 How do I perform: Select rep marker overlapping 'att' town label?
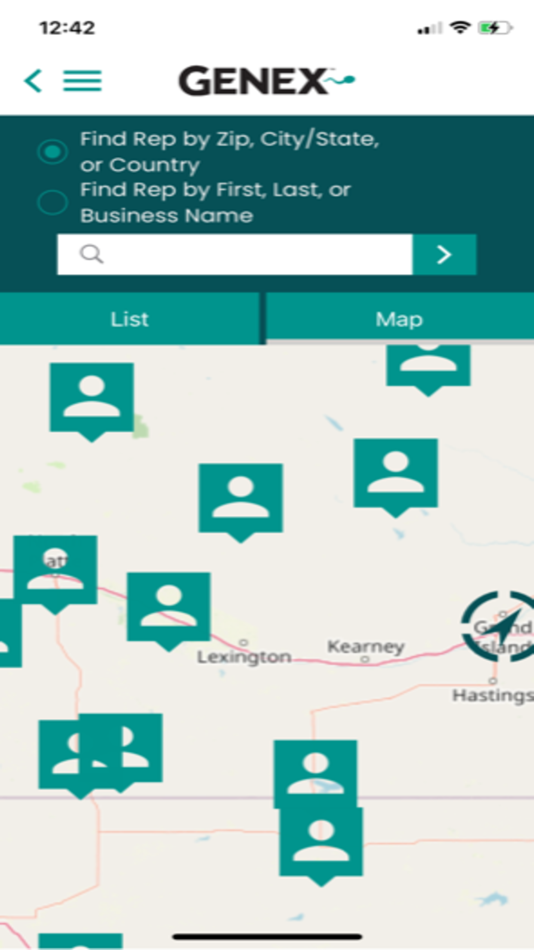coord(55,574)
